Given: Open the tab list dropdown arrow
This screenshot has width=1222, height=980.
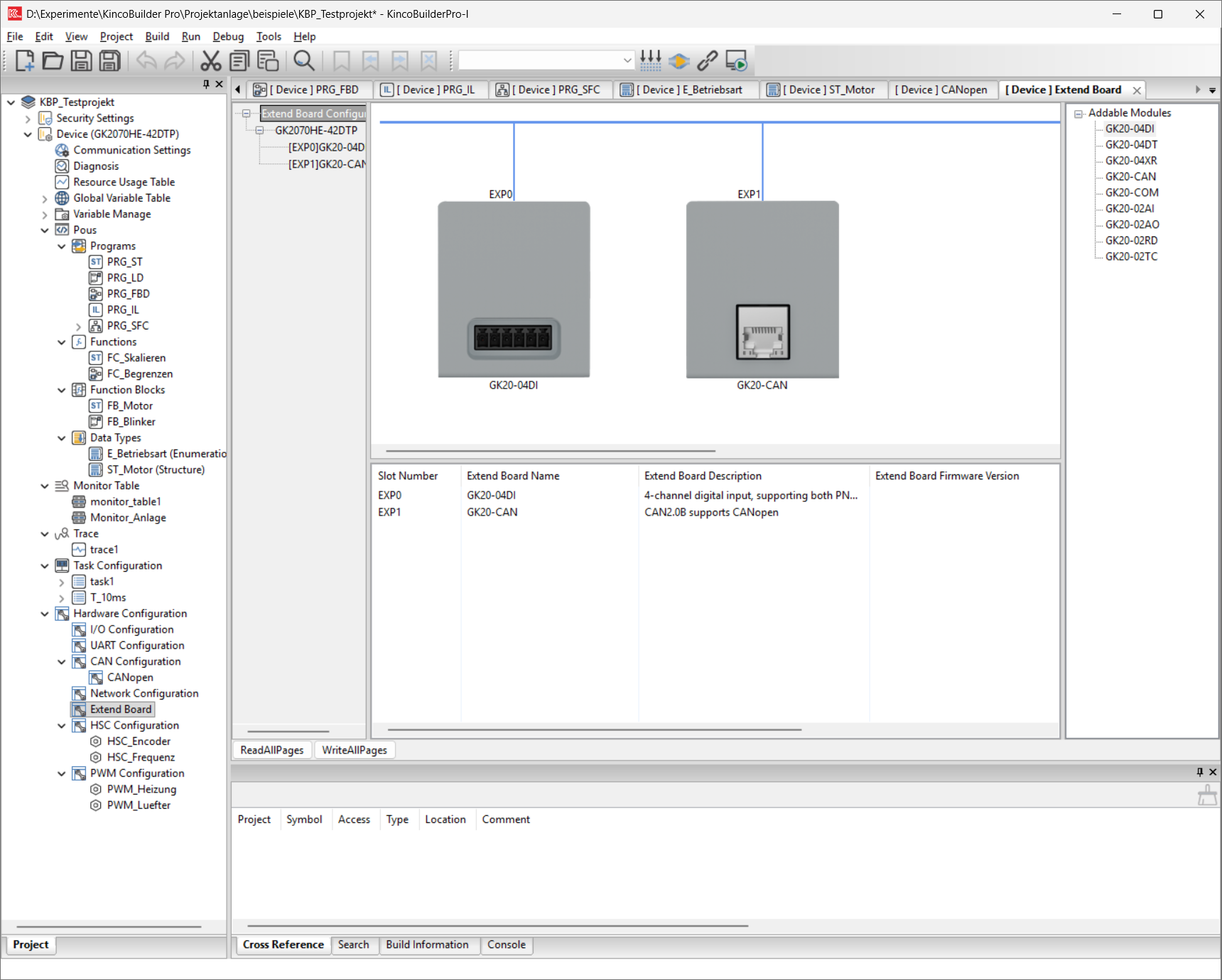Looking at the screenshot, I should [x=1212, y=90].
